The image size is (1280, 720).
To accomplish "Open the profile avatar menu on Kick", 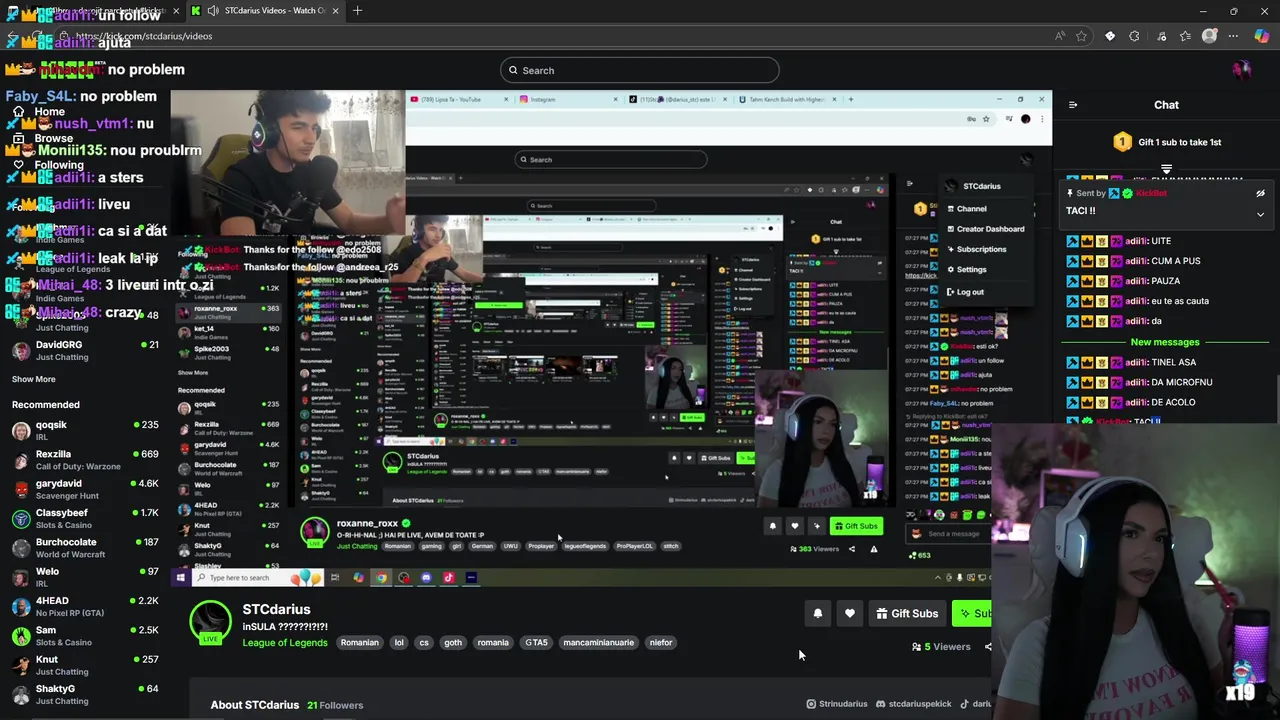I will pos(1241,70).
